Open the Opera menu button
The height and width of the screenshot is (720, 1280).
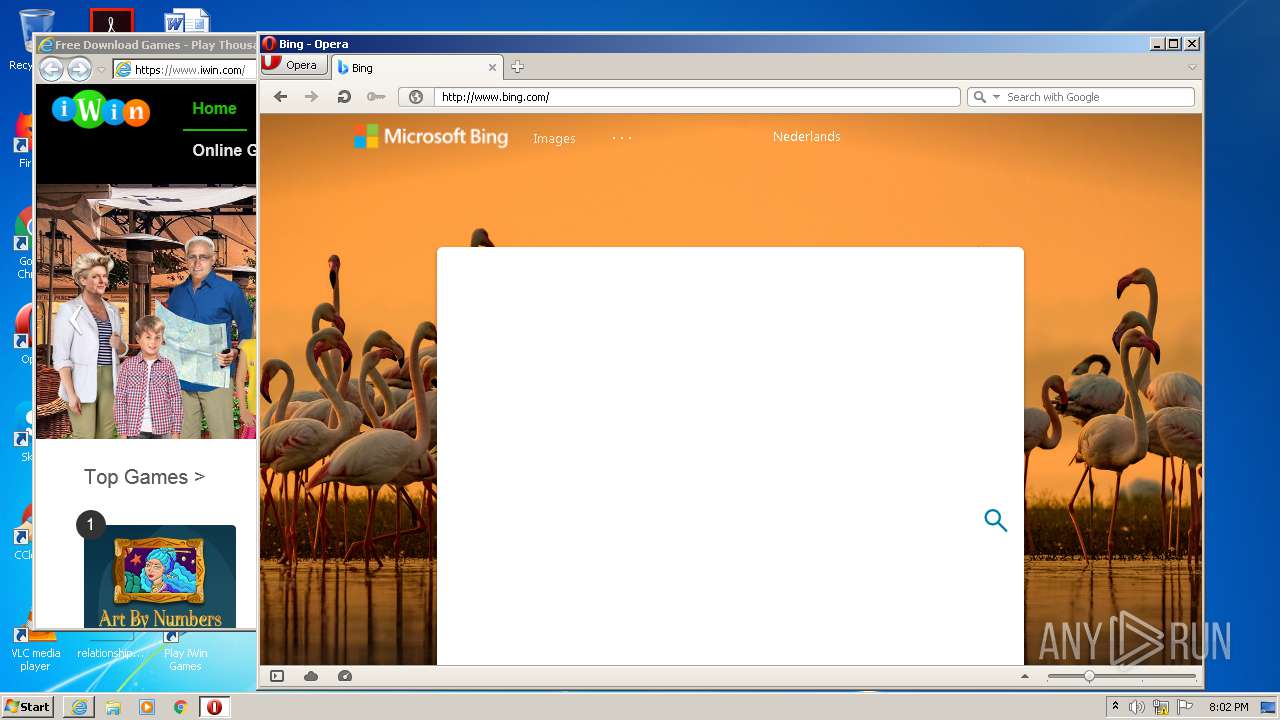[294, 65]
